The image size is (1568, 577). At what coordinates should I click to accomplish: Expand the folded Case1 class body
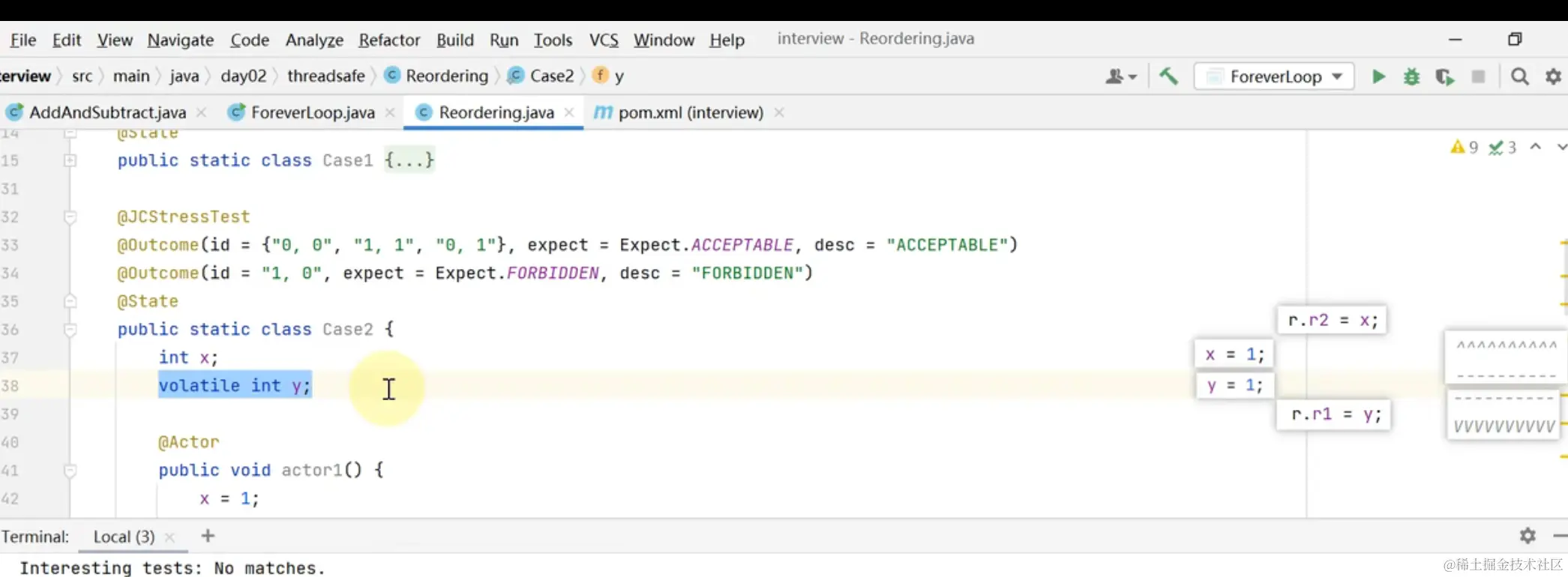[409, 160]
